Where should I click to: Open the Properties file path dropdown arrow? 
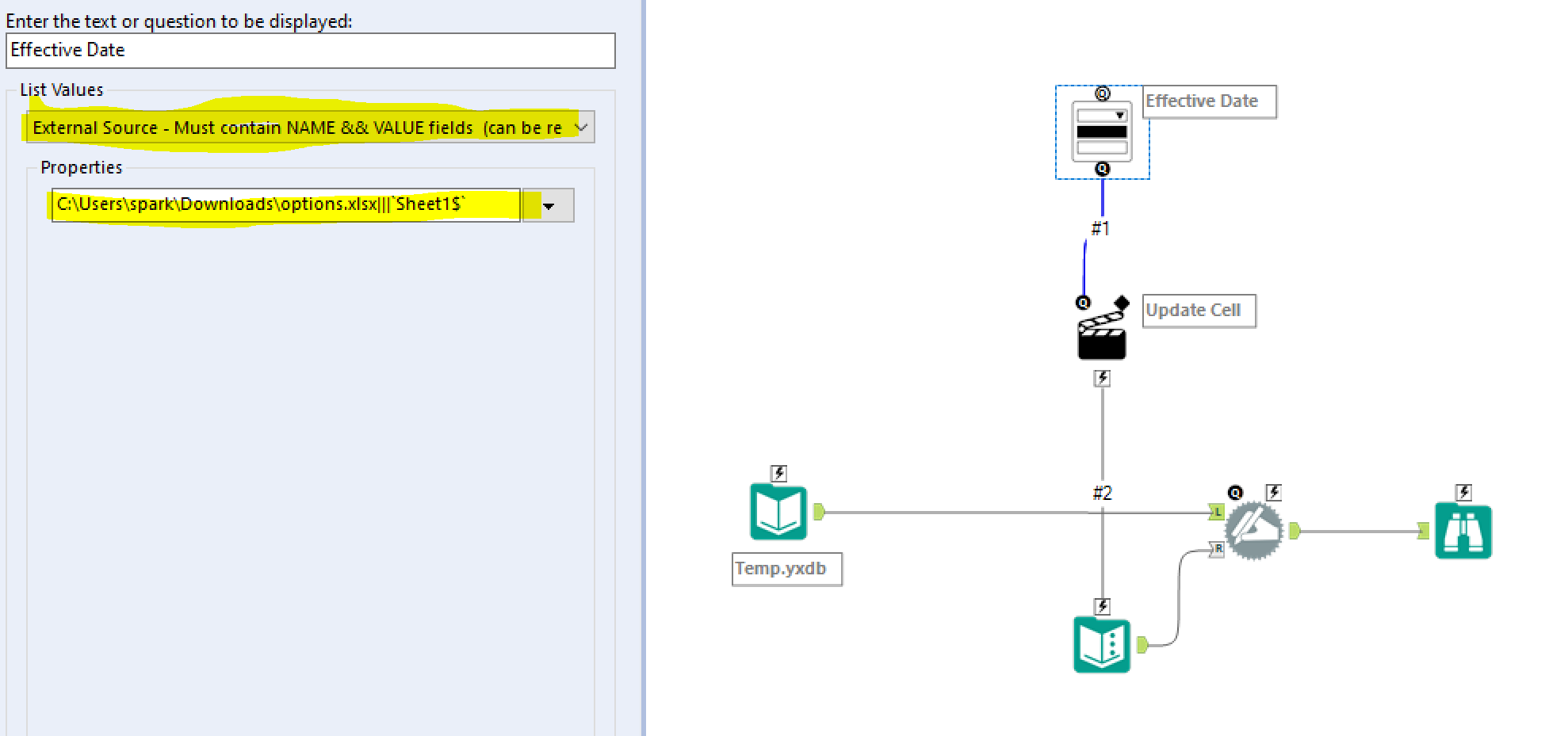[x=547, y=205]
